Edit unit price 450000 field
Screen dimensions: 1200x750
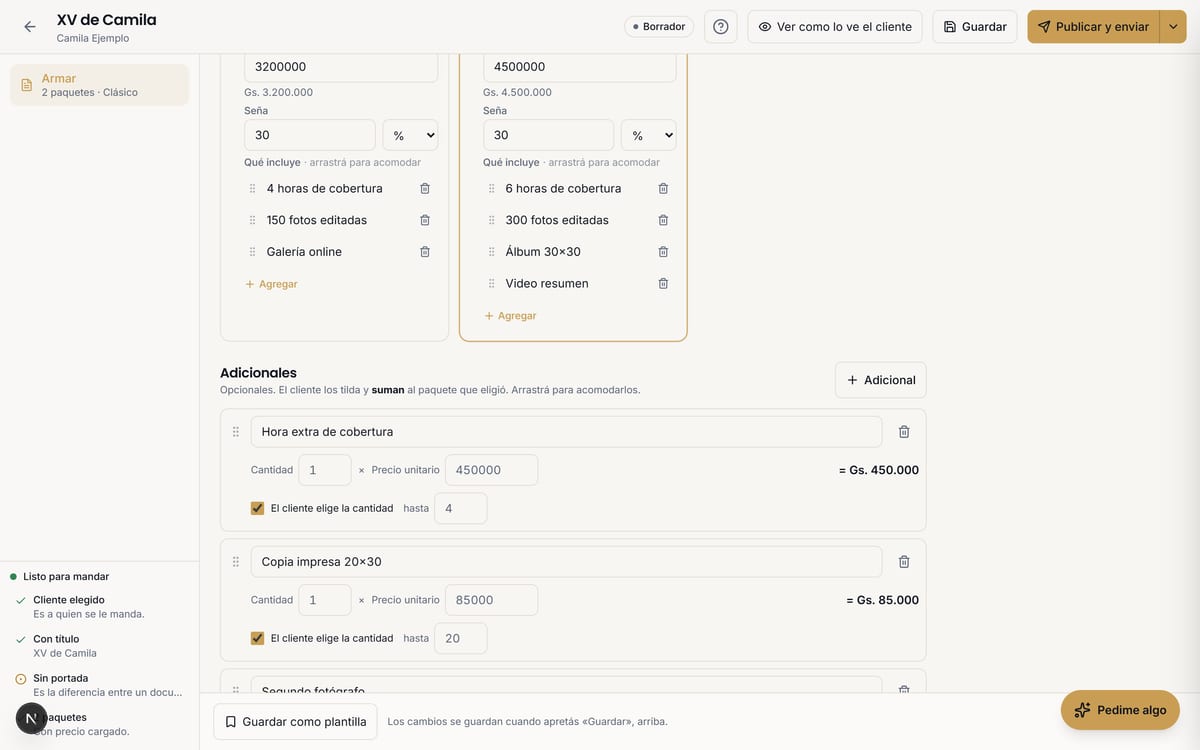pyautogui.click(x=491, y=470)
